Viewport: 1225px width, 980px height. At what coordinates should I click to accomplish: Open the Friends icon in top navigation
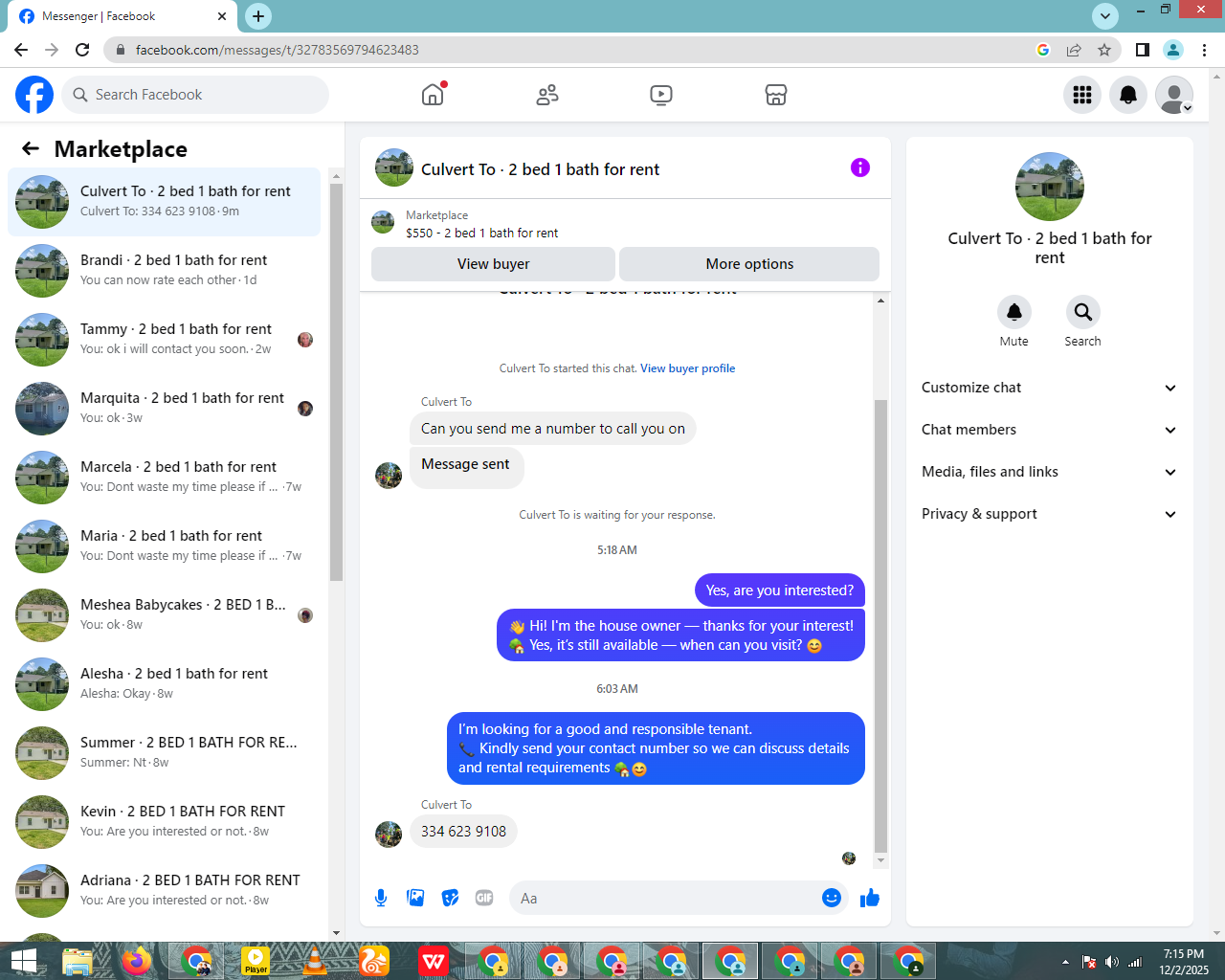pyautogui.click(x=547, y=95)
